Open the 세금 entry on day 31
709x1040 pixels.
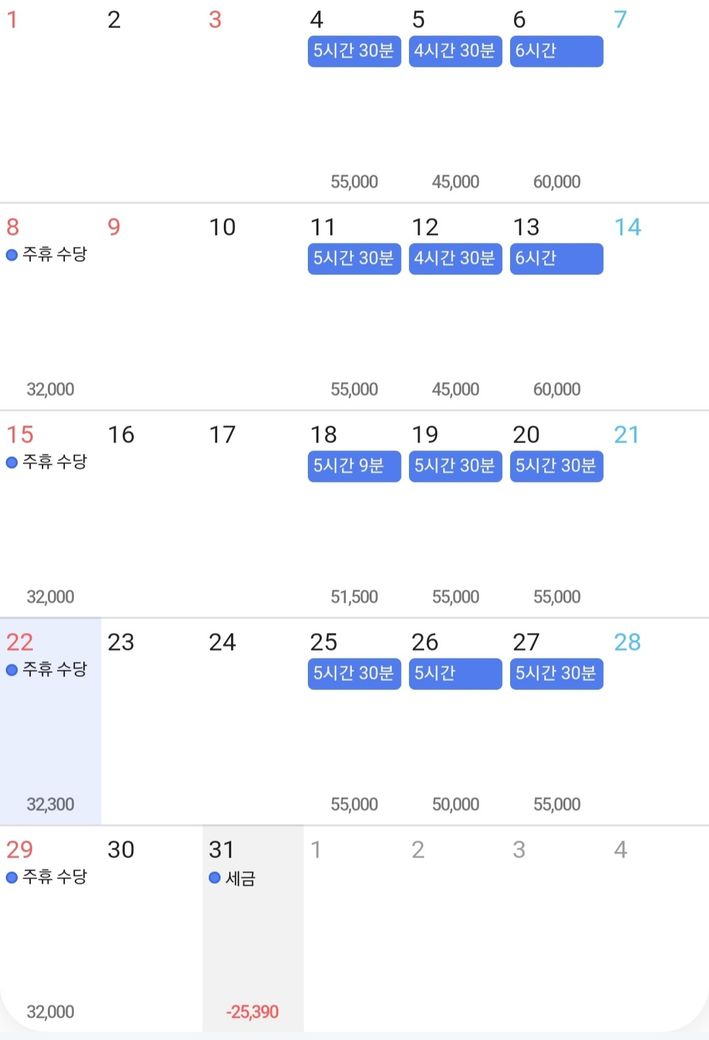240,879
